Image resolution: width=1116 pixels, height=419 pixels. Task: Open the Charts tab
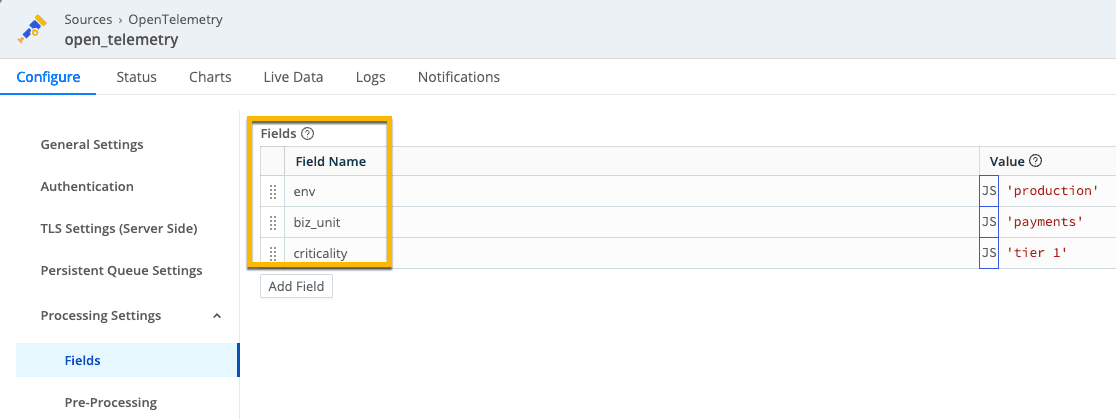point(210,77)
